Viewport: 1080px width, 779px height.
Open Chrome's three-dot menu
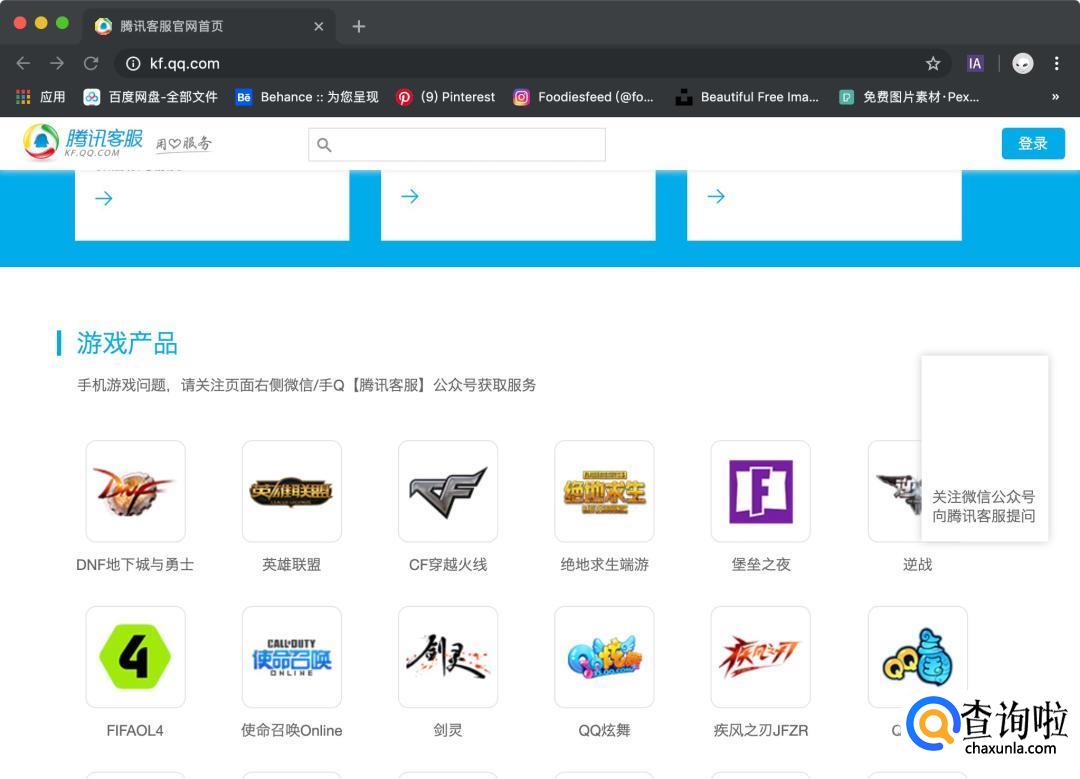(1056, 64)
